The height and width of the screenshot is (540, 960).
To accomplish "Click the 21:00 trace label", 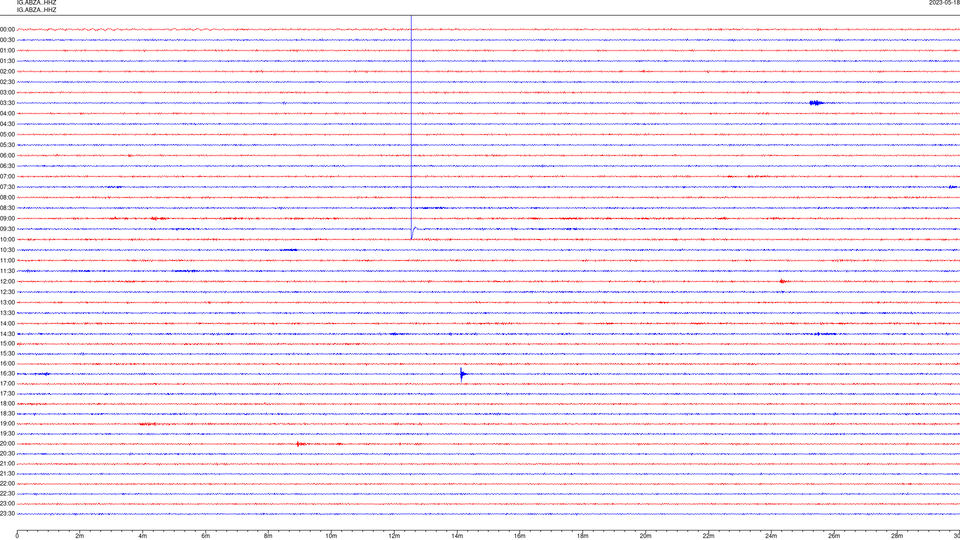I will click(7, 463).
